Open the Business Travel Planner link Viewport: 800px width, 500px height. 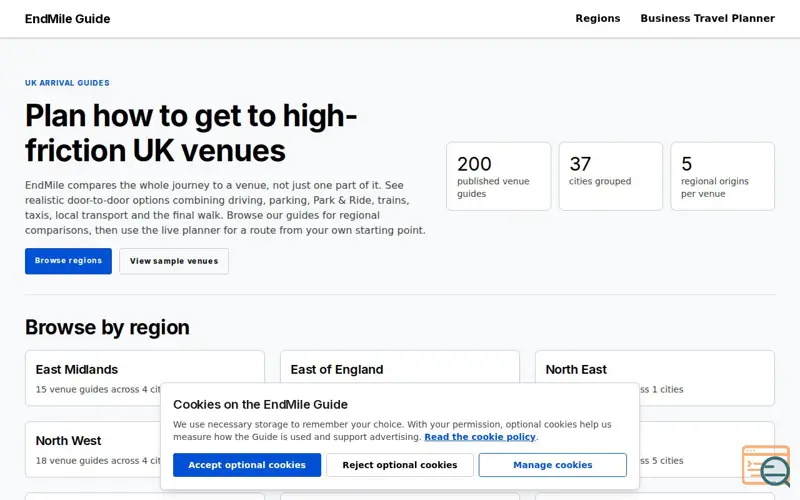pos(707,18)
